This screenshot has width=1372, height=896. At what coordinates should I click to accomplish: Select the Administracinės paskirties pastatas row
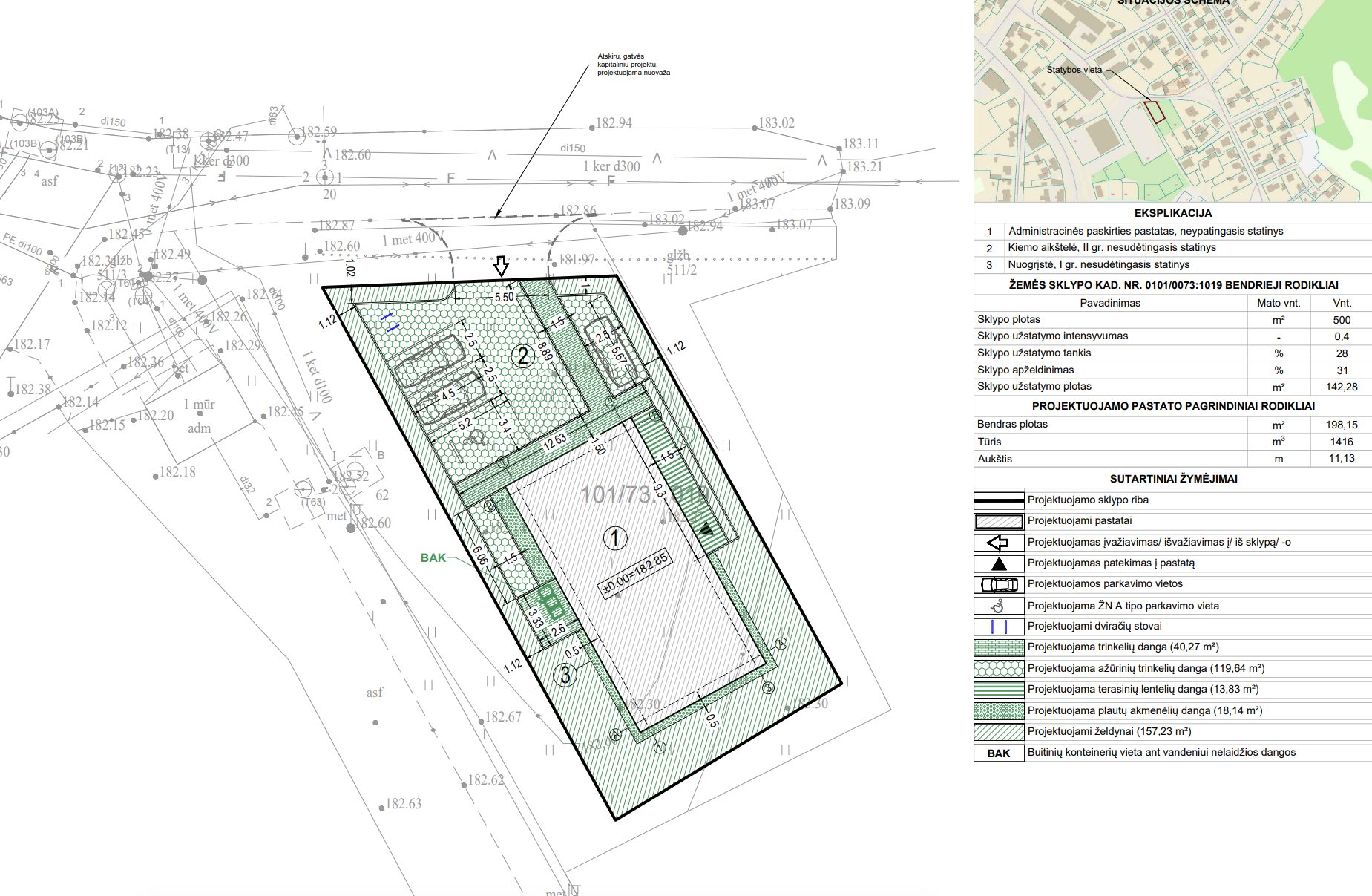click(x=1172, y=231)
